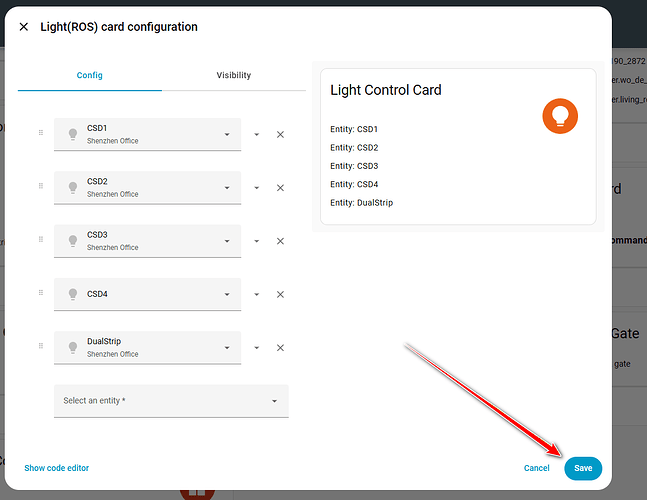Remove the CSD1 entity row

[x=280, y=135]
